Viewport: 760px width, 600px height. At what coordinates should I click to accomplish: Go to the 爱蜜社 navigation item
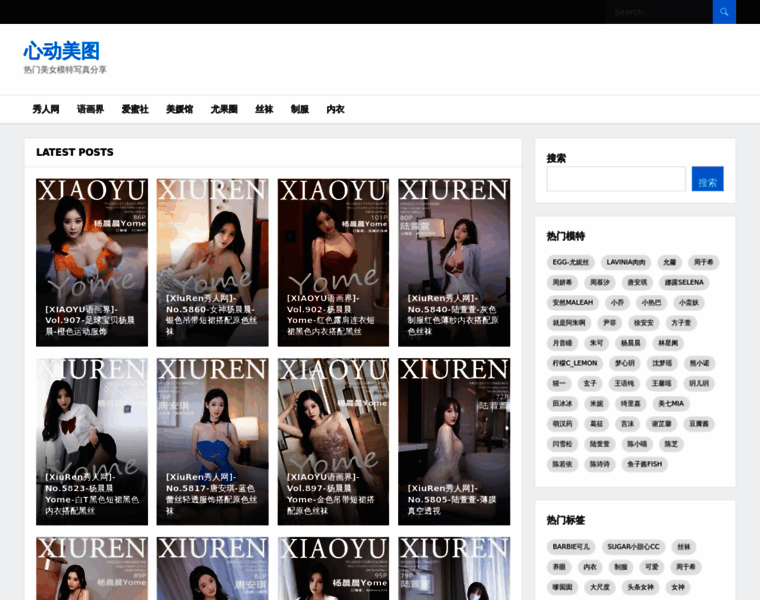135,109
